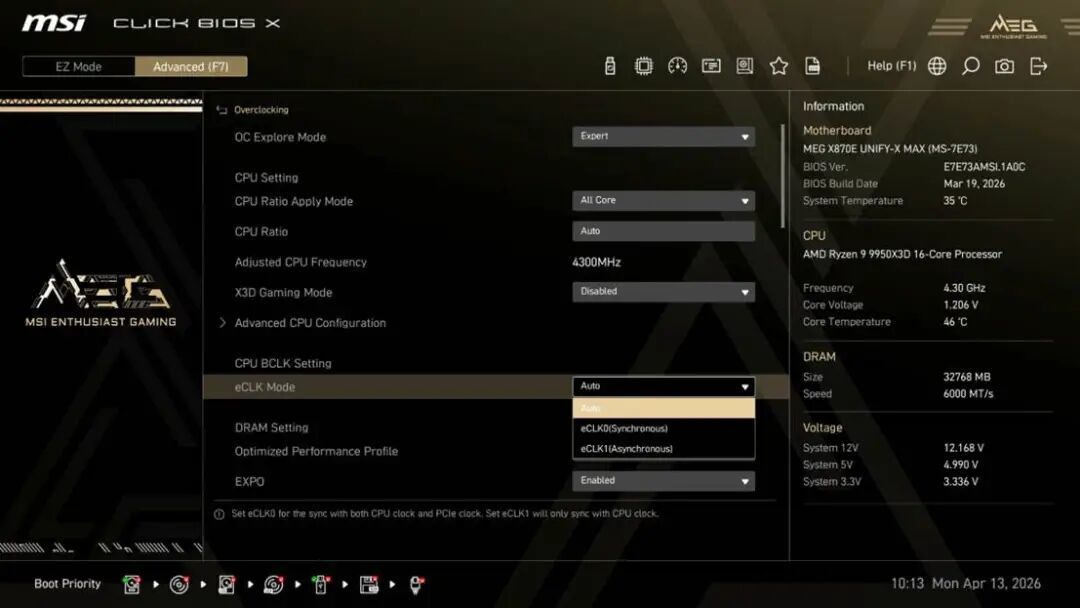Click the settings list scrollbar

click(782, 176)
